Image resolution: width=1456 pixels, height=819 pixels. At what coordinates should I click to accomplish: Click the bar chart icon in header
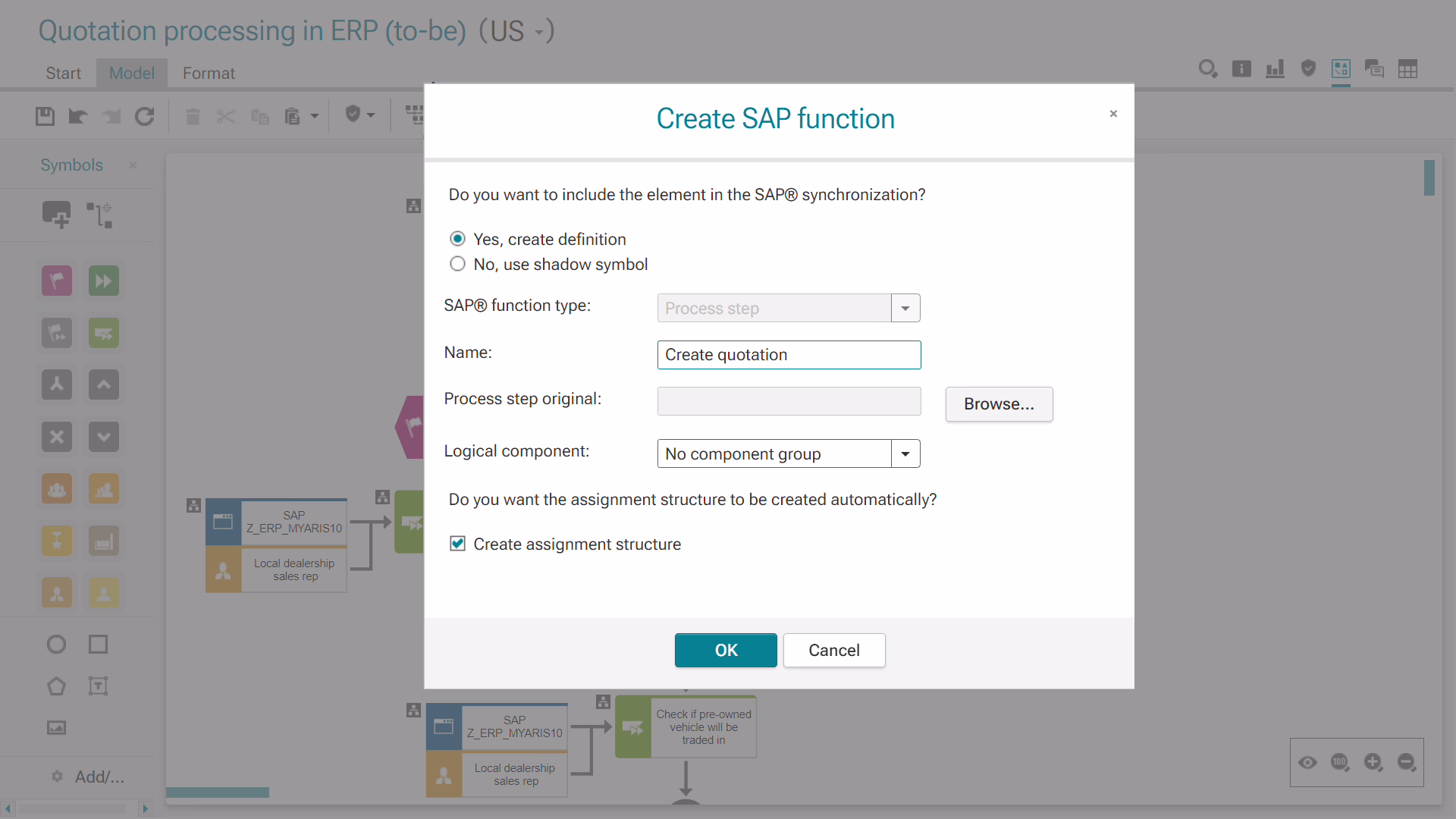(x=1275, y=69)
